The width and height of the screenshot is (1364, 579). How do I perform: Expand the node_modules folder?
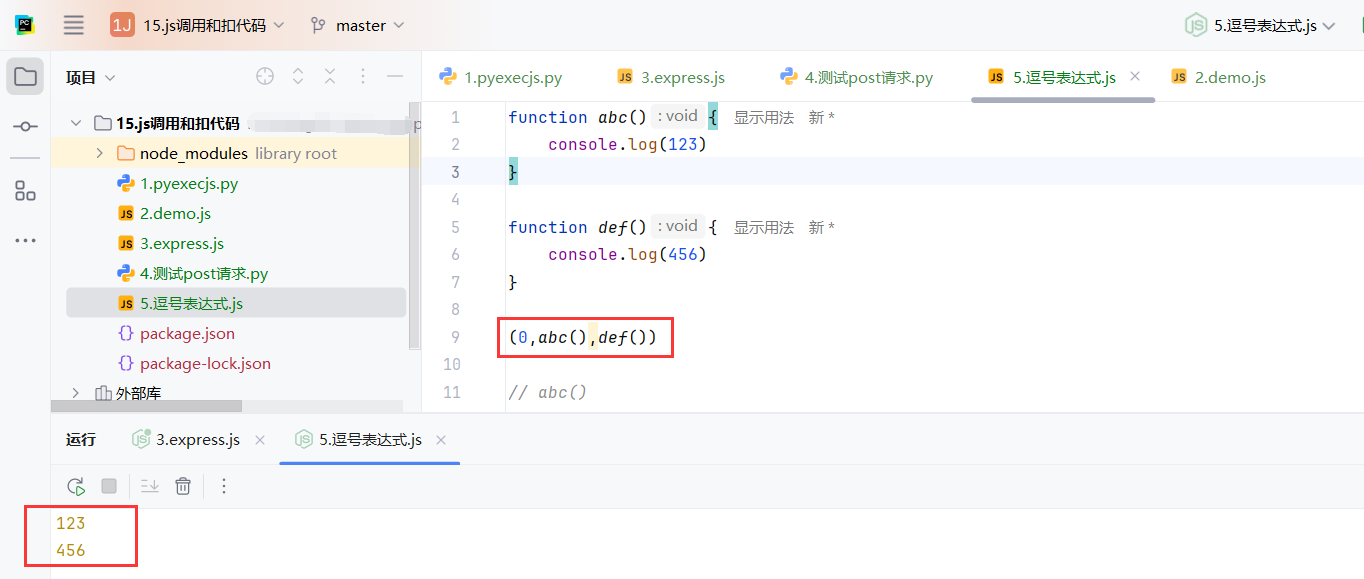point(99,153)
